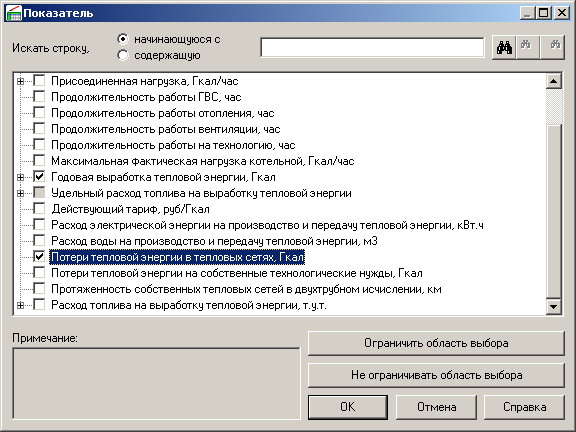Uncheck 'Потери тепловой энергии в тепловых сетях'
576x432 pixels.
pyautogui.click(x=39, y=256)
